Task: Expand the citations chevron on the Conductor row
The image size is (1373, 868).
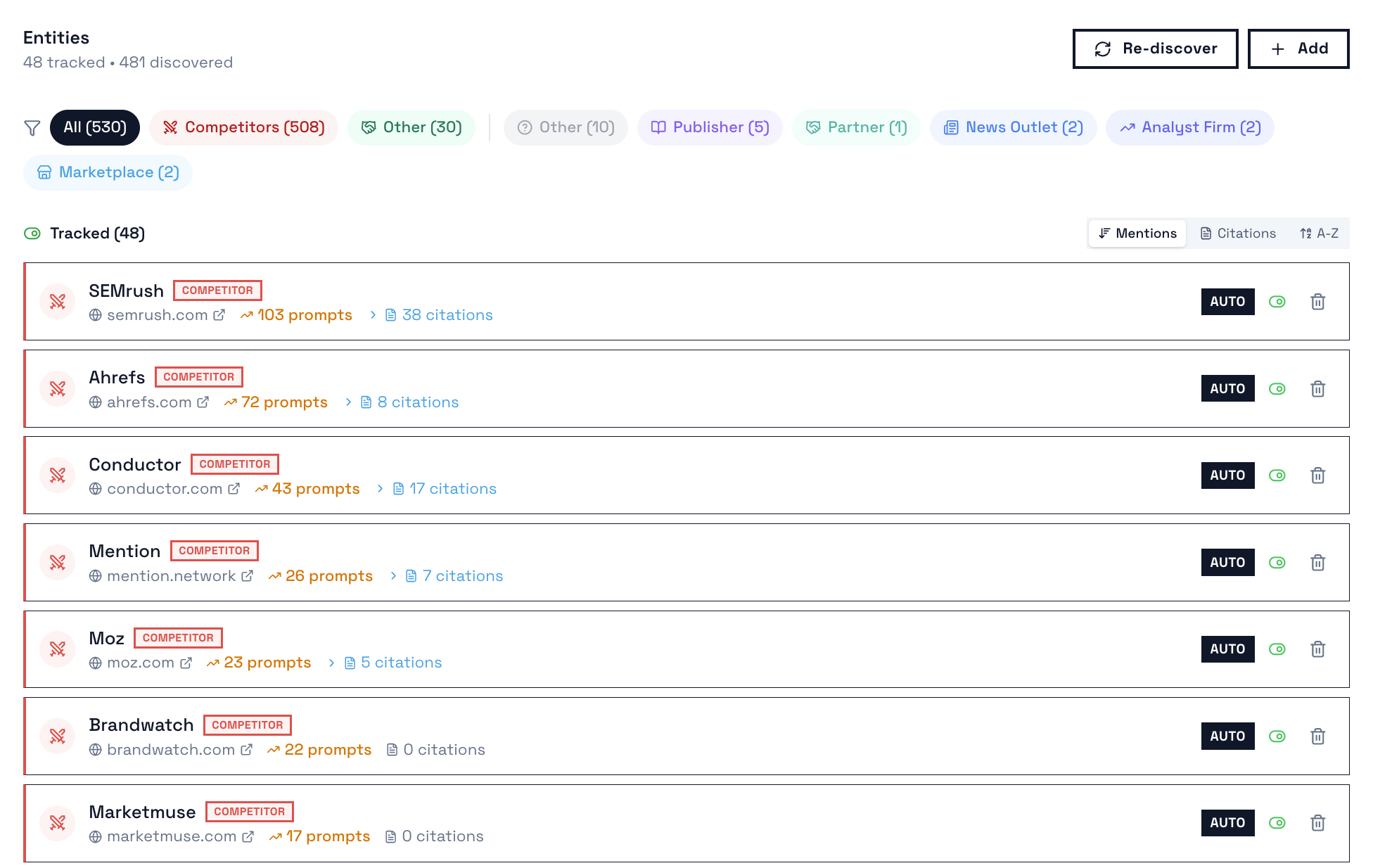Action: point(380,488)
